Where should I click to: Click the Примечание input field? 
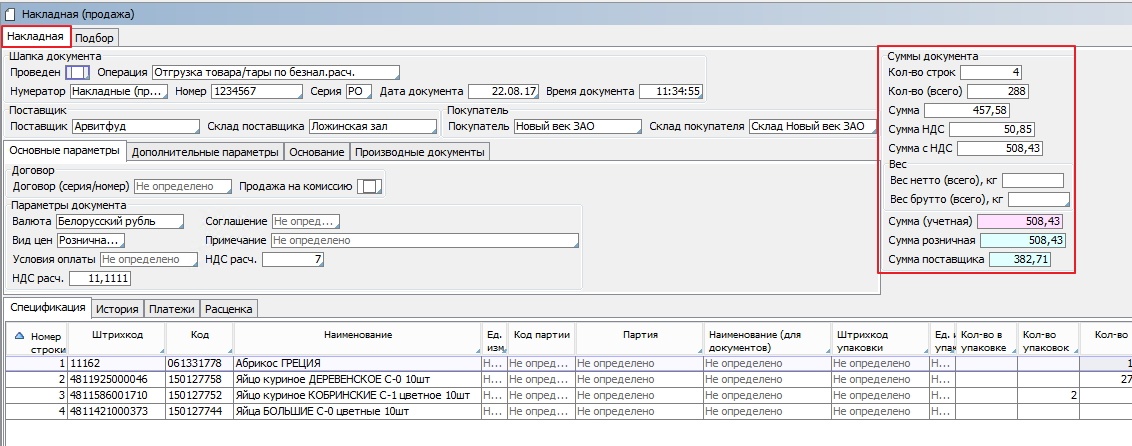[x=424, y=240]
